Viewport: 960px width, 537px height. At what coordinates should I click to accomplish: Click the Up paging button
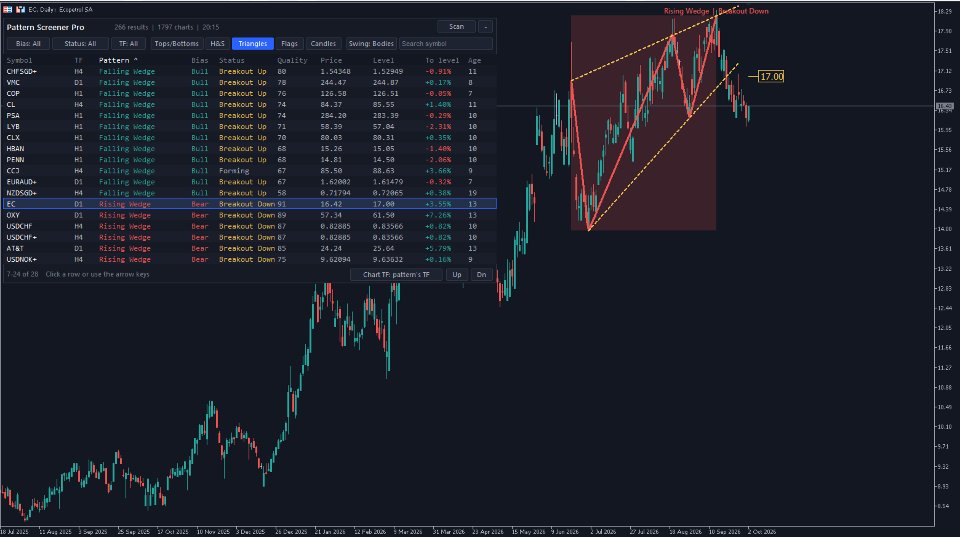[457, 274]
